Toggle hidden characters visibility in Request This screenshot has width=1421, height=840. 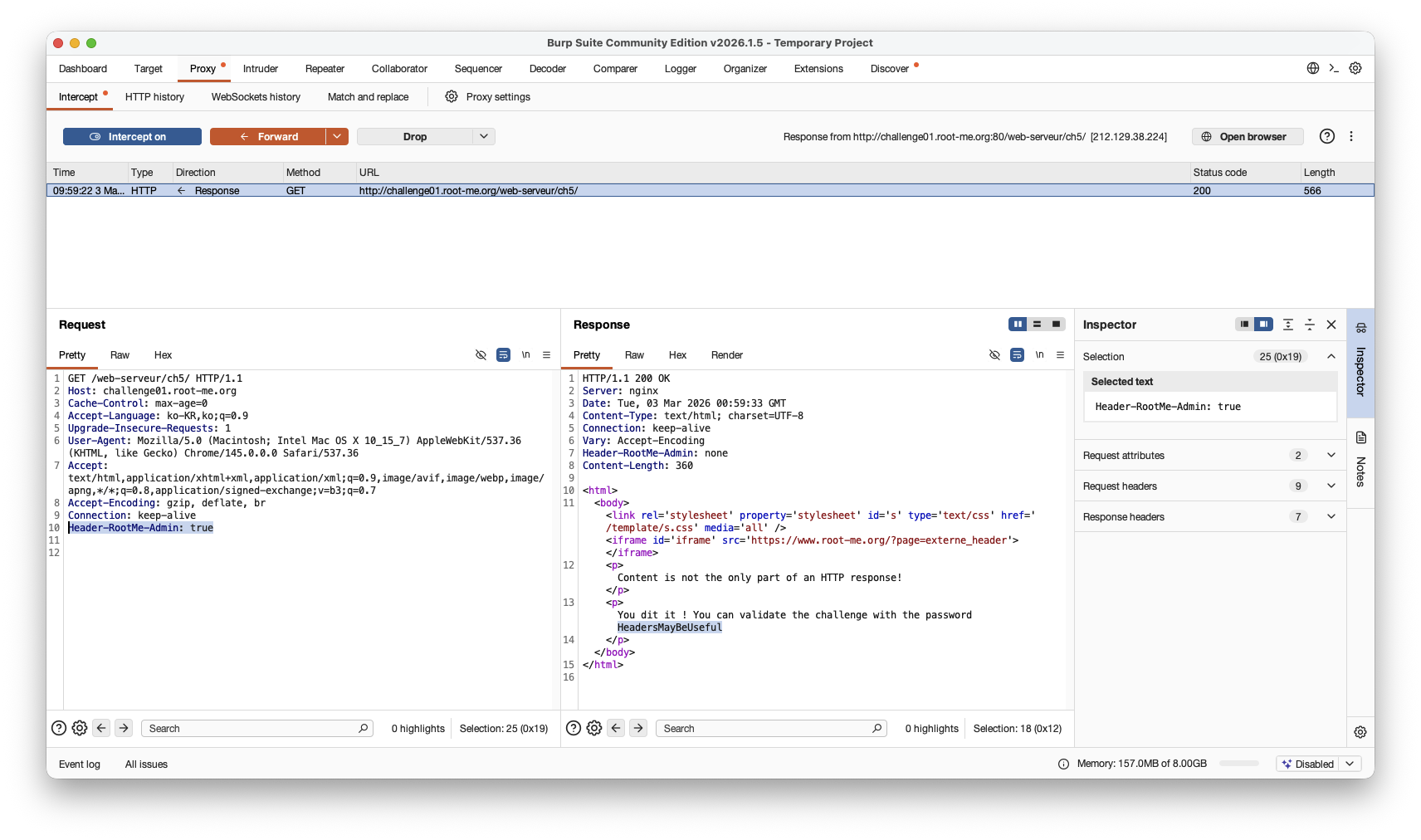pyautogui.click(x=481, y=354)
